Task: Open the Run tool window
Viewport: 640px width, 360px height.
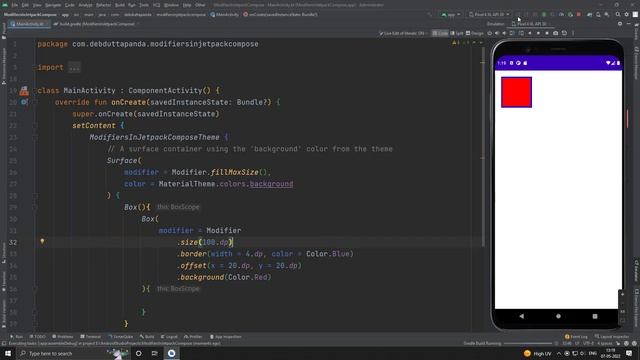Action: point(17,337)
